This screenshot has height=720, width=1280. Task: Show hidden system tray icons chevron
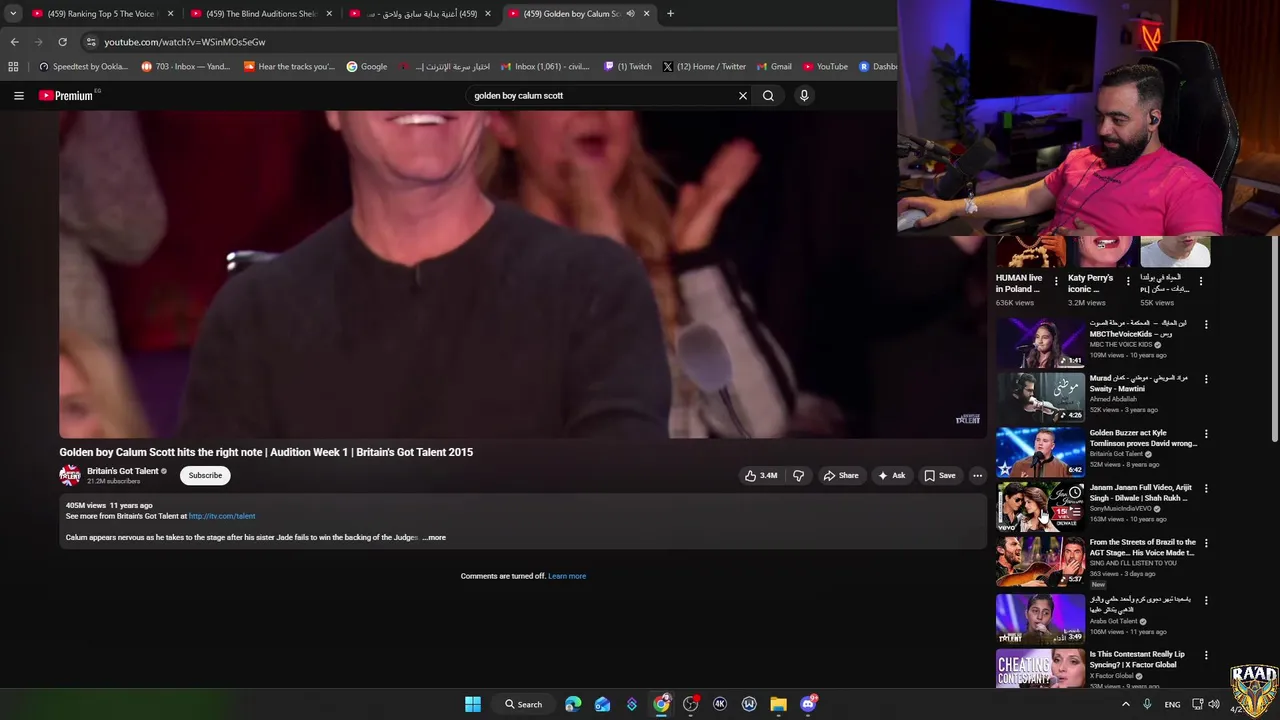[x=1125, y=704]
